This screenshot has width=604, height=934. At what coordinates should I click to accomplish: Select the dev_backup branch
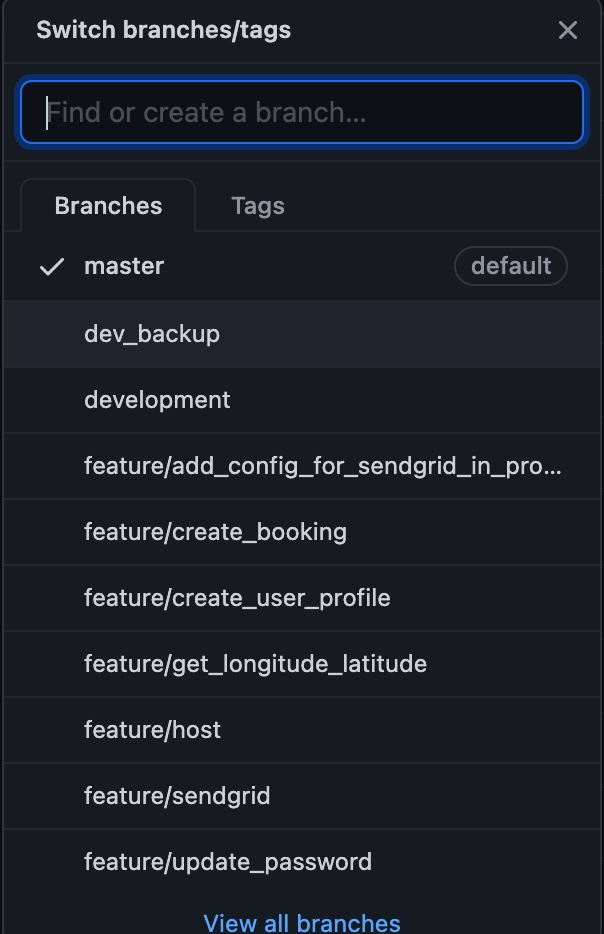[302, 334]
